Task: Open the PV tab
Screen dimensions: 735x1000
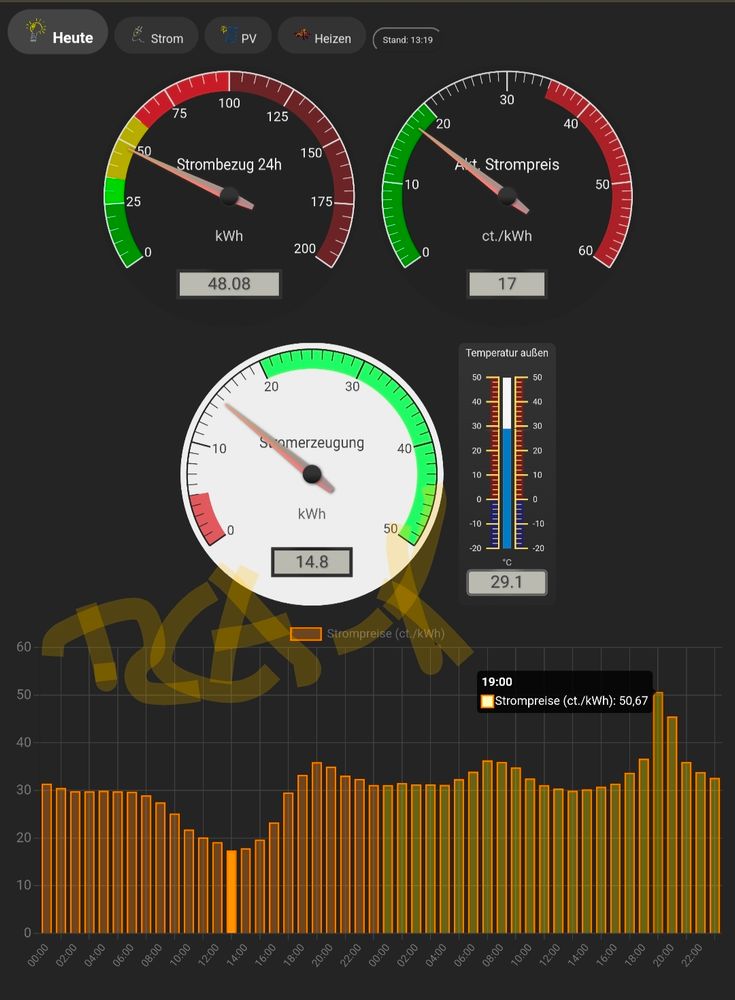Action: point(238,36)
